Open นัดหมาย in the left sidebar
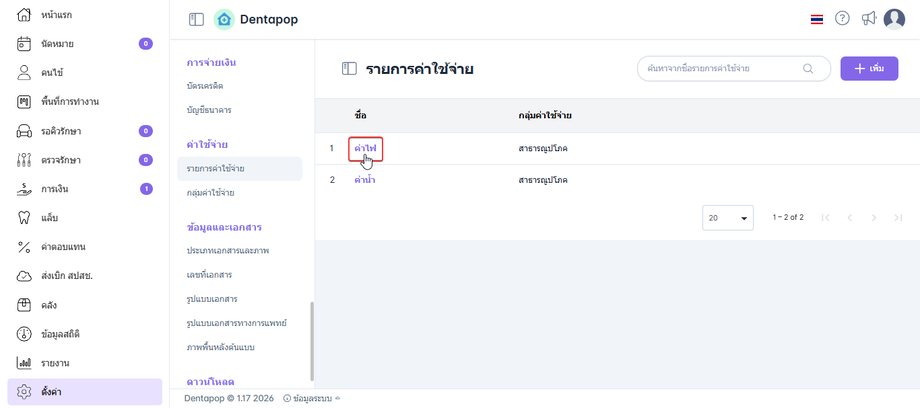Viewport: 920px width, 408px height. pyautogui.click(x=58, y=44)
